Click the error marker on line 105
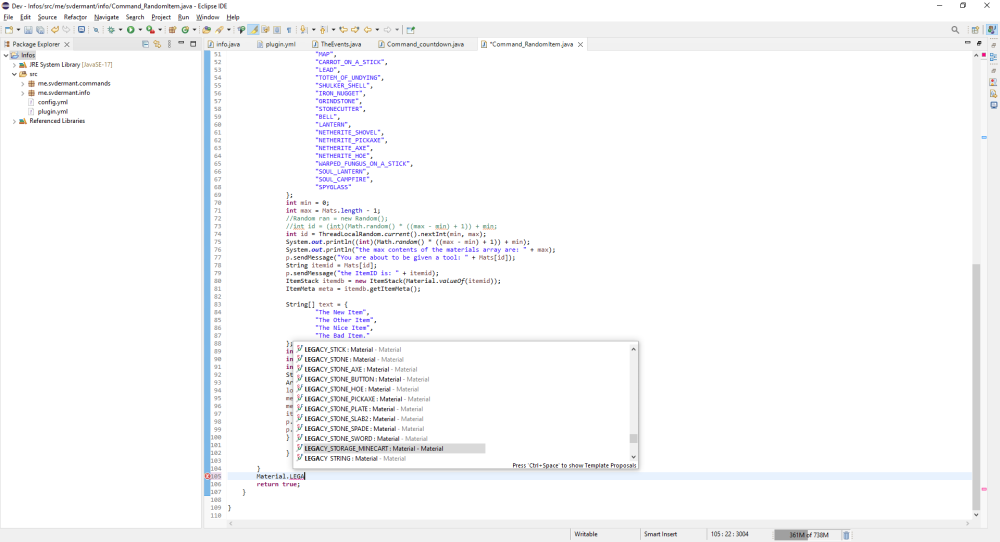This screenshot has height=542, width=1000. coord(208,476)
